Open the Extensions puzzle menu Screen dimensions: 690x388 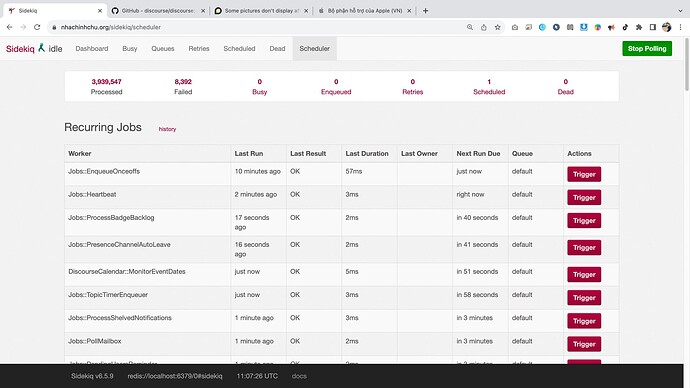pos(639,27)
